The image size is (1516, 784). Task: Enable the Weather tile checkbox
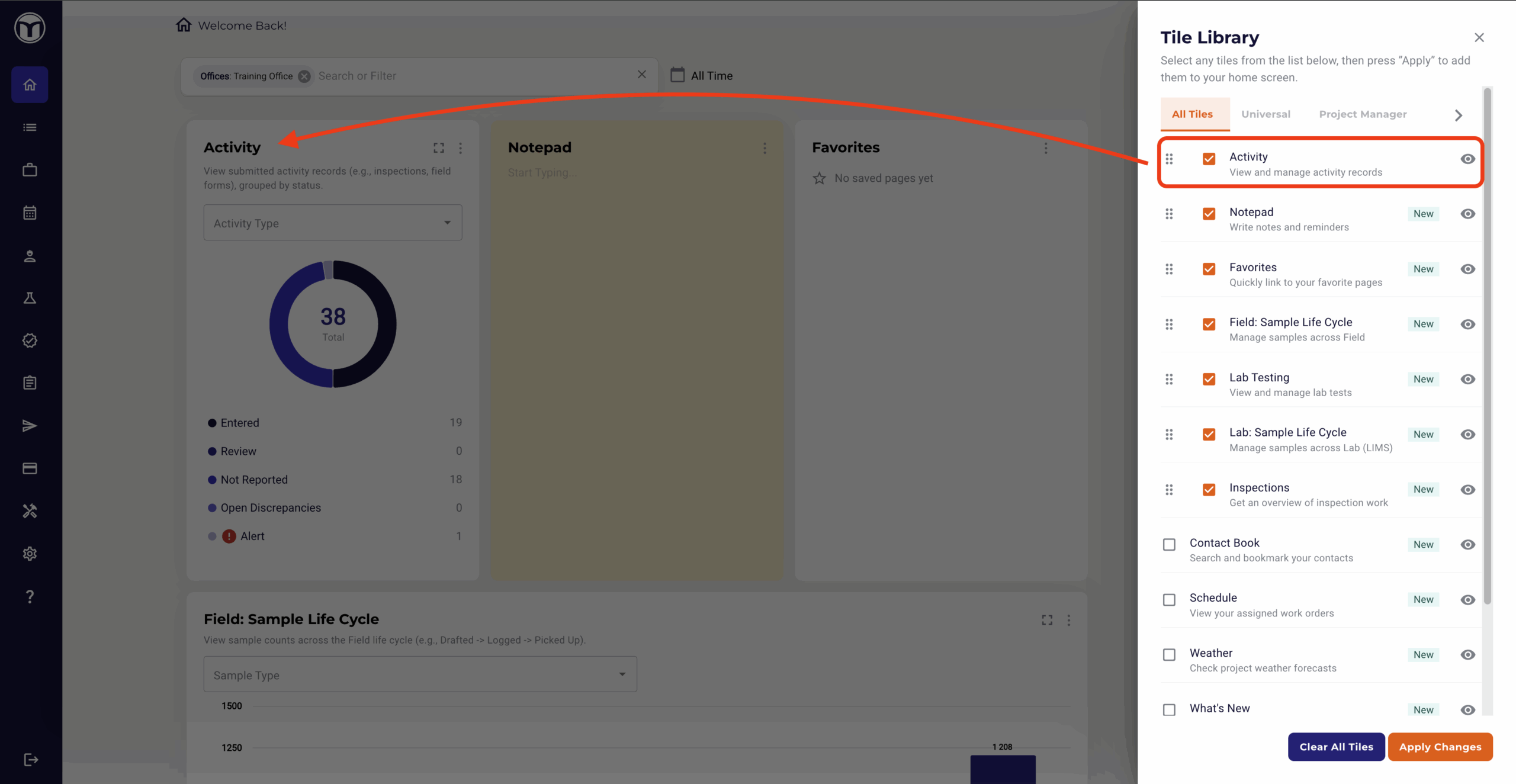[1169, 655]
